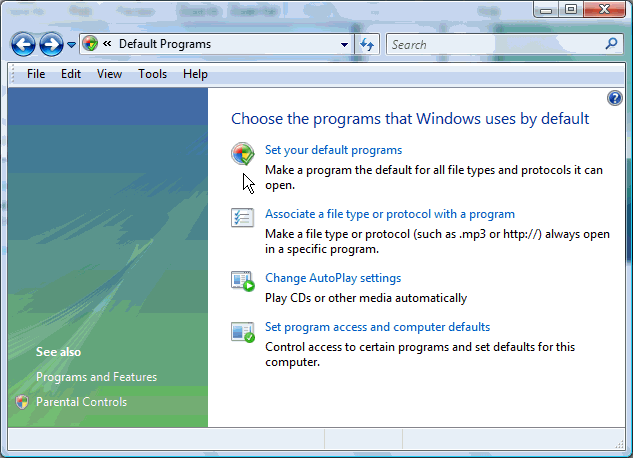Maximize the Default Programs window
This screenshot has height=458, width=633.
tap(570, 9)
